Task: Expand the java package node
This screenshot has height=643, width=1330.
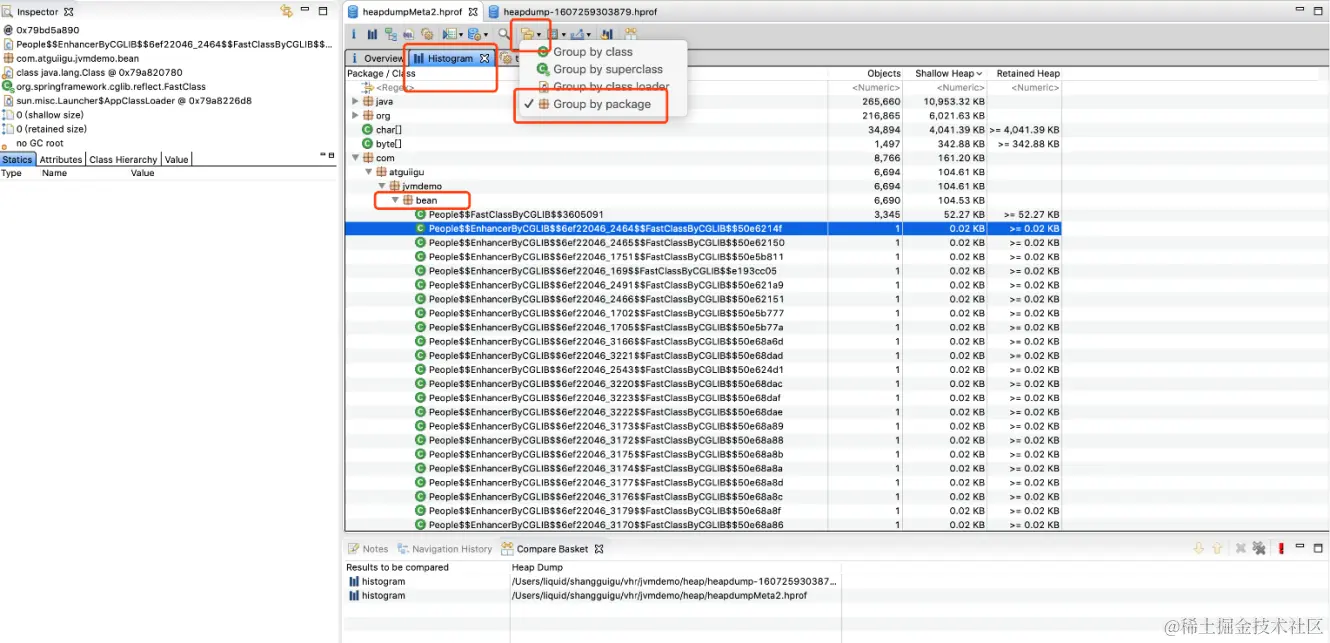Action: tap(355, 102)
